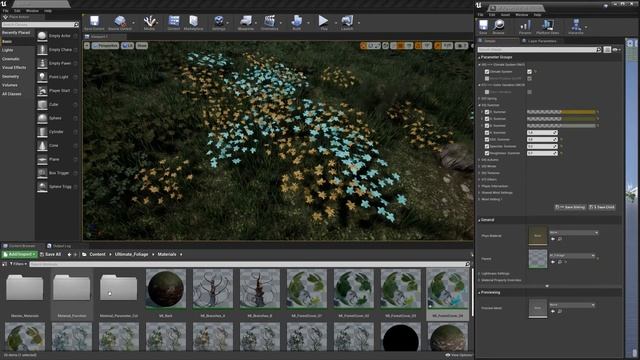The image size is (640, 360).
Task: Click Save icon in the material instance editor
Action: pyautogui.click(x=483, y=25)
